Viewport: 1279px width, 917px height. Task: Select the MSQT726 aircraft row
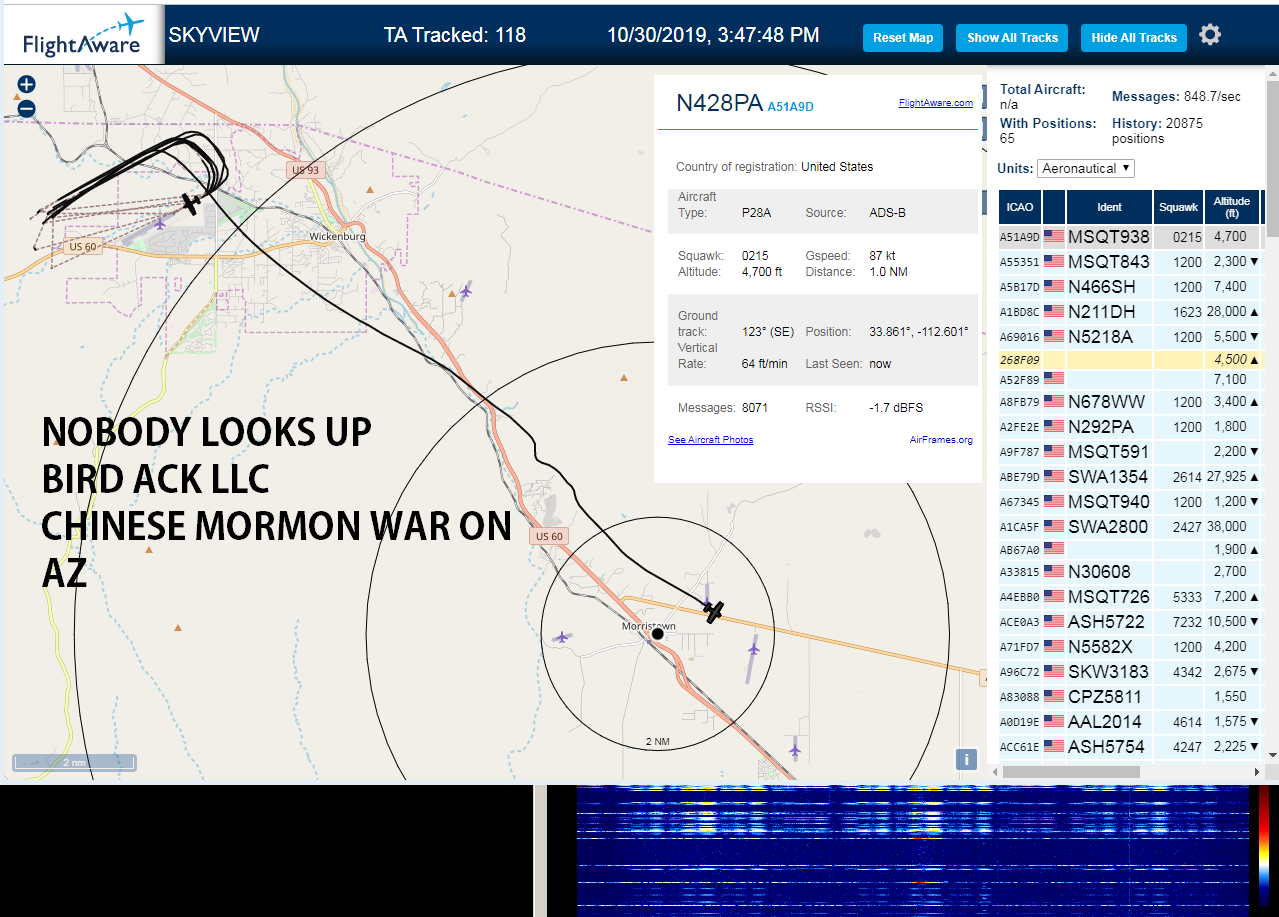1129,597
